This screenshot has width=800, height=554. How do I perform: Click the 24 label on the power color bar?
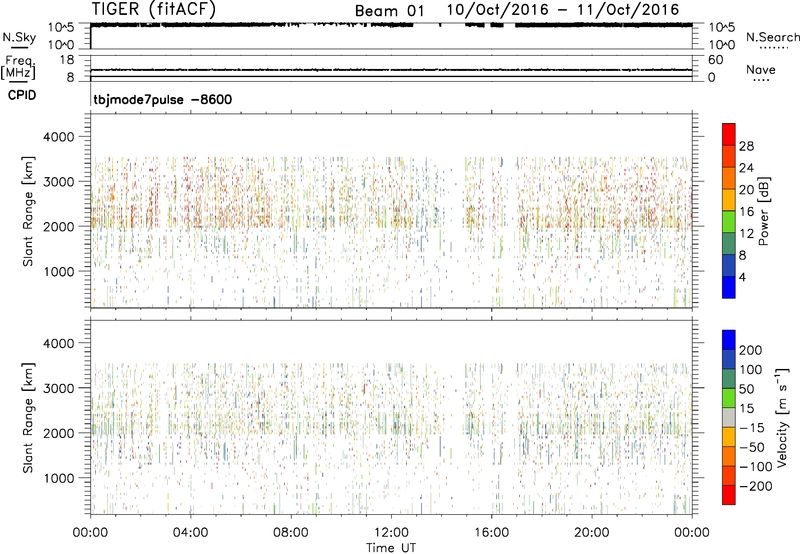[746, 168]
